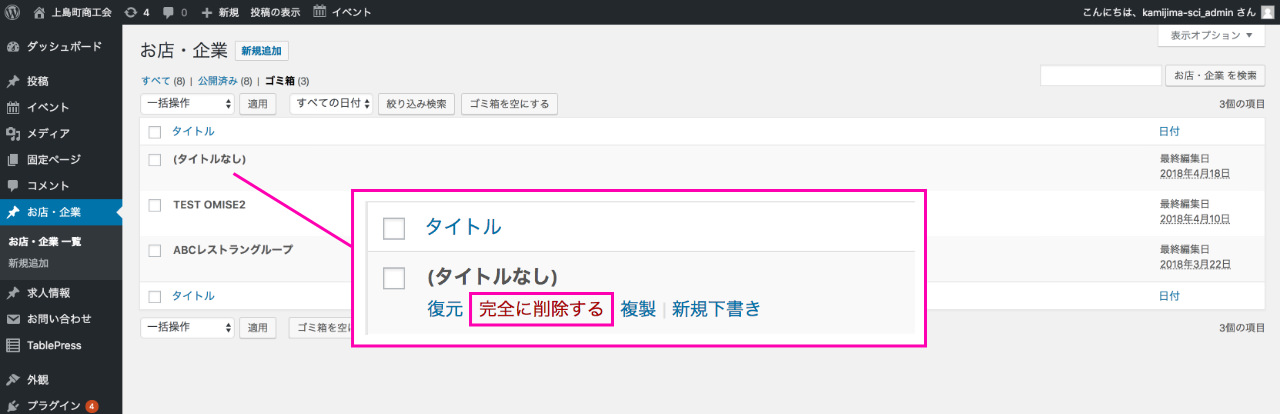Check the box for TEST OMISE2
The height and width of the screenshot is (414, 1280).
click(x=155, y=205)
